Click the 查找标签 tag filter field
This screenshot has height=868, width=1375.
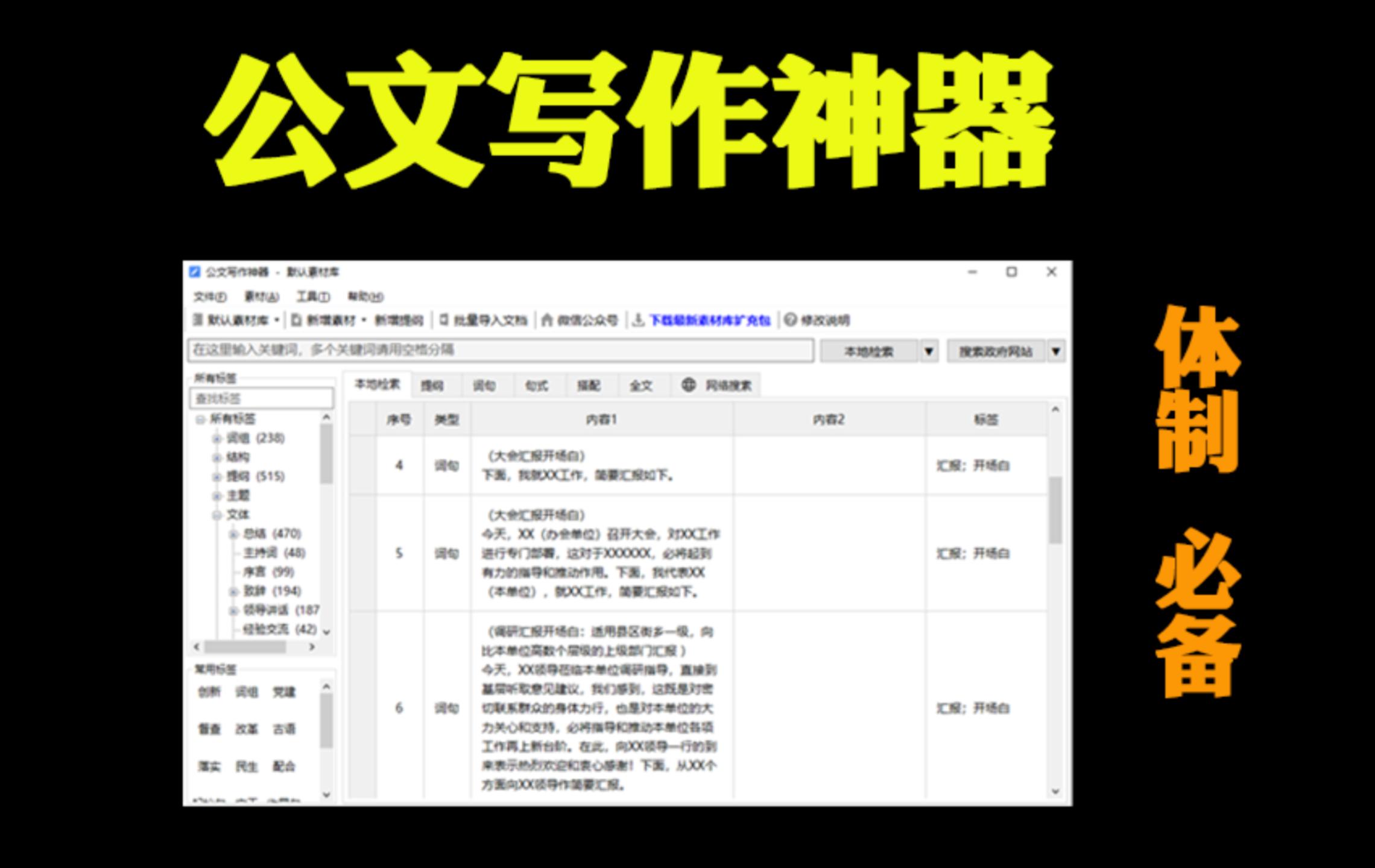coord(262,398)
